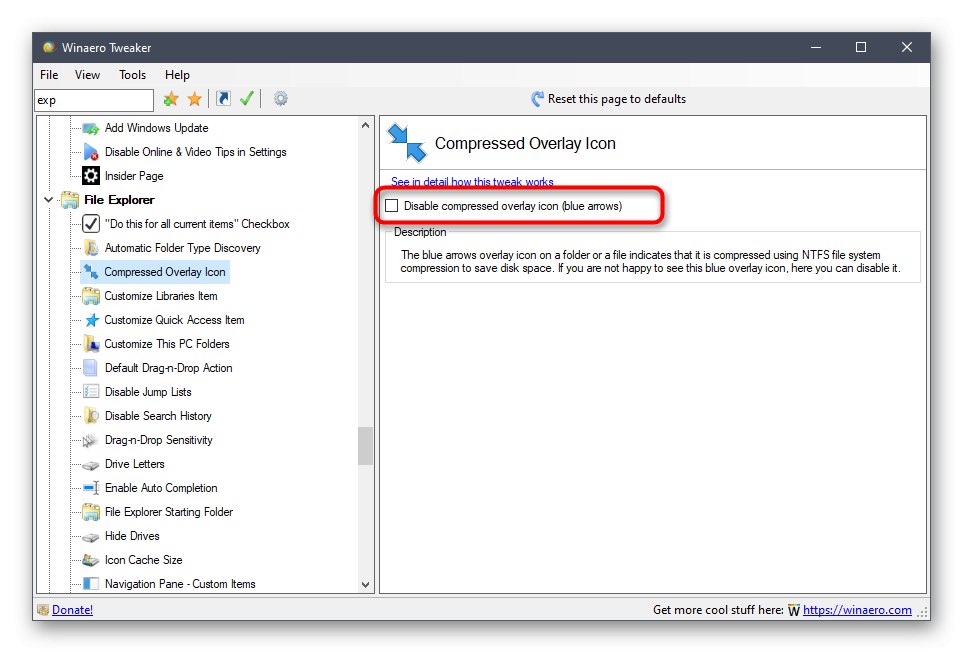
Task: Select Drive Letters entry
Action: 135,464
